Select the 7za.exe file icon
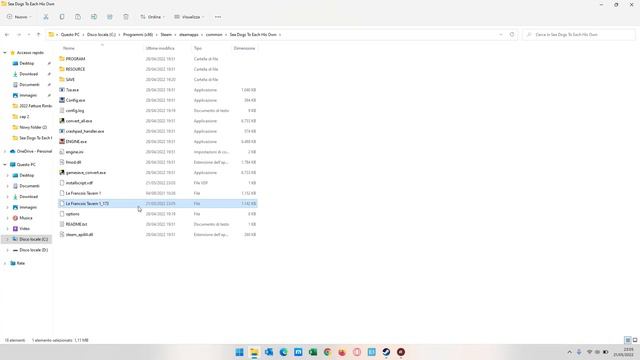The image size is (640, 360). pos(62,90)
